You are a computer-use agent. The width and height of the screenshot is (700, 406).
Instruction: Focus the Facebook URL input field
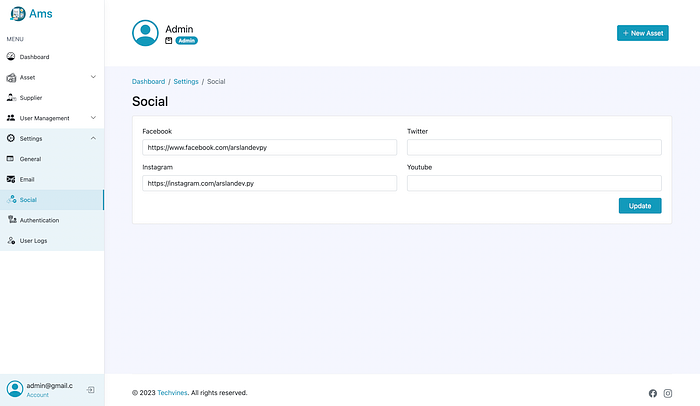coord(270,147)
